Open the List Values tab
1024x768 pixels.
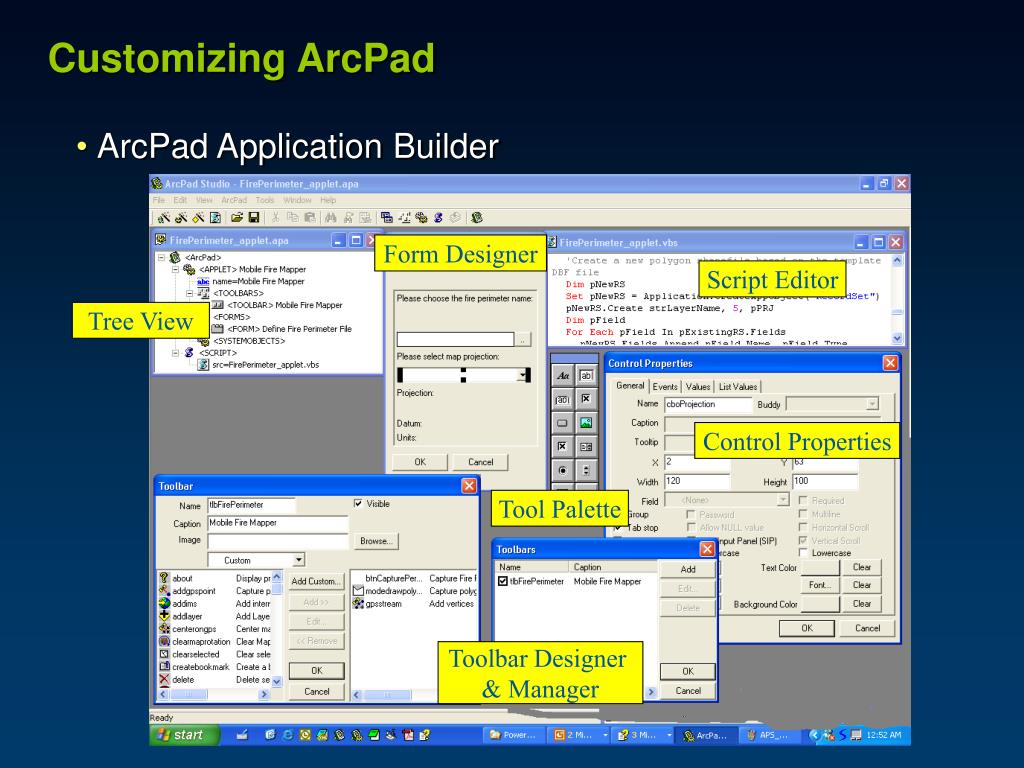tap(738, 387)
